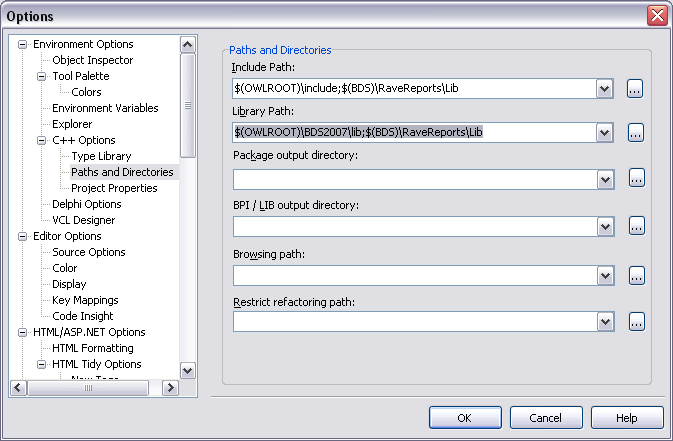Image resolution: width=673 pixels, height=441 pixels.
Task: Select Display under Editor Options
Action: coord(69,284)
